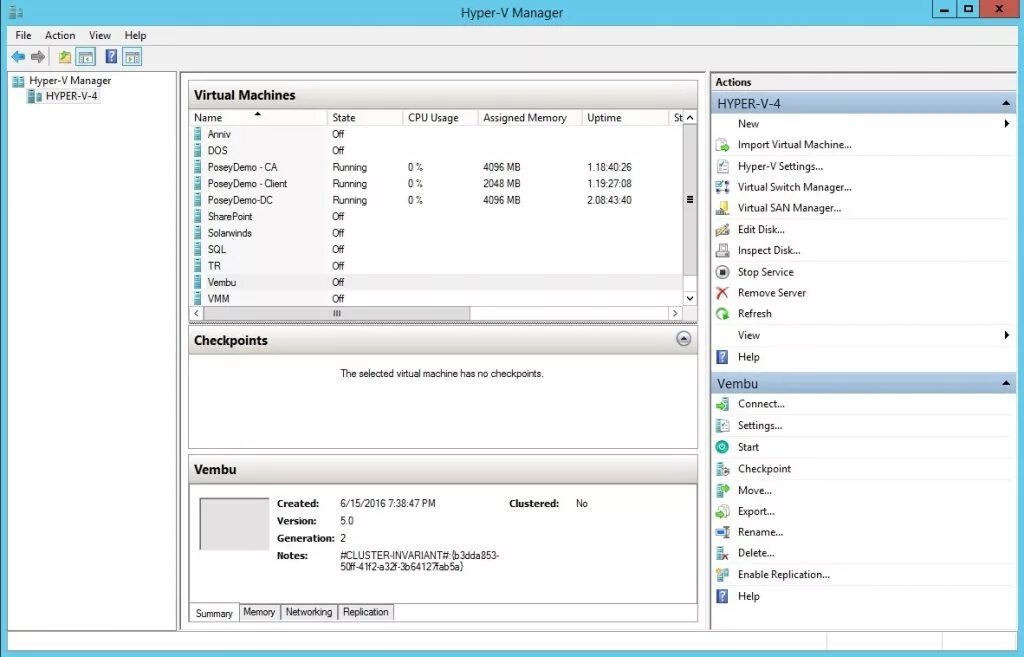Click the Show/Hide Action Pane toolbar icon
1024x657 pixels.
[132, 57]
